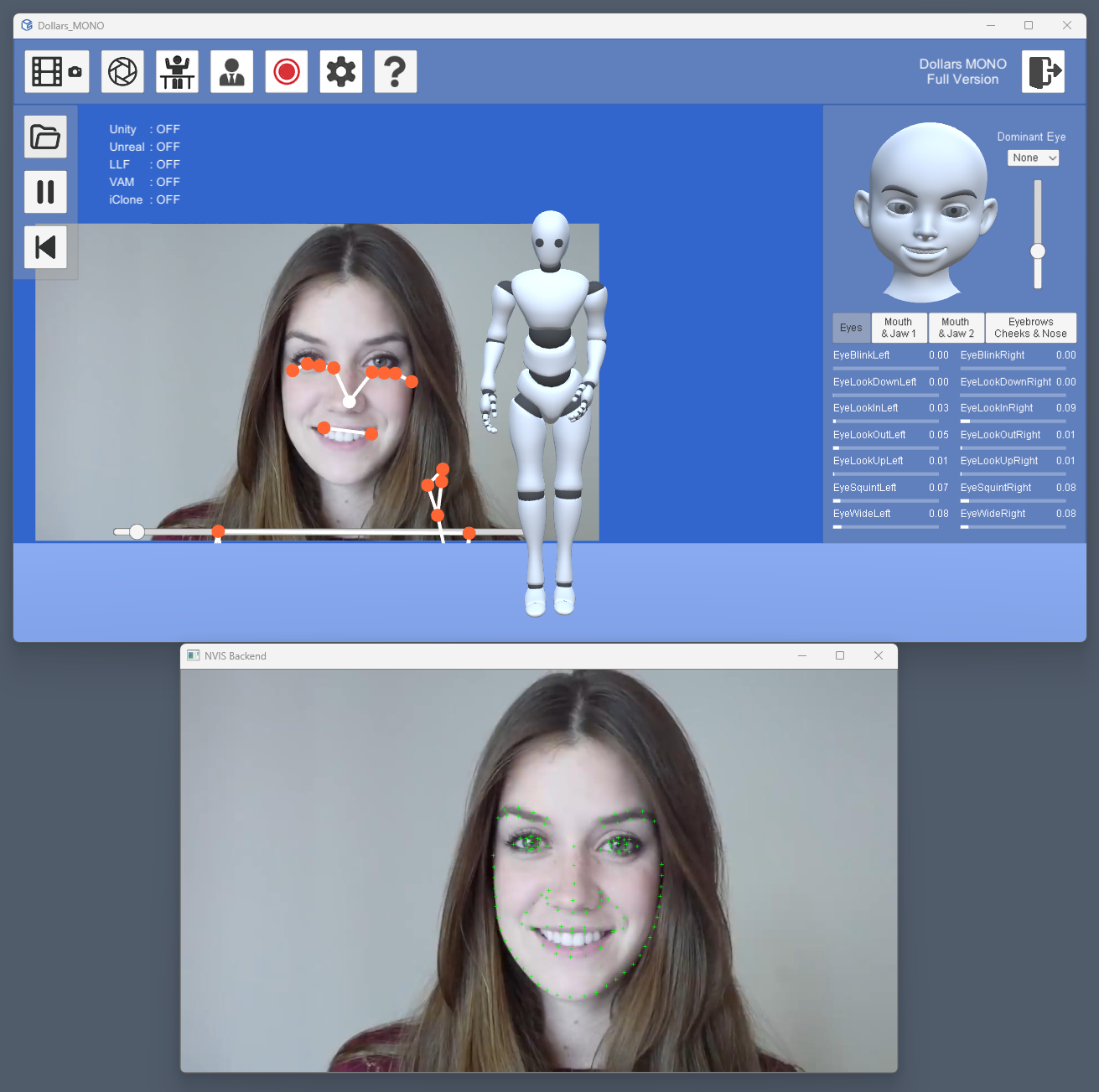Image resolution: width=1099 pixels, height=1092 pixels.
Task: Open help with the question mark icon
Action: 395,72
